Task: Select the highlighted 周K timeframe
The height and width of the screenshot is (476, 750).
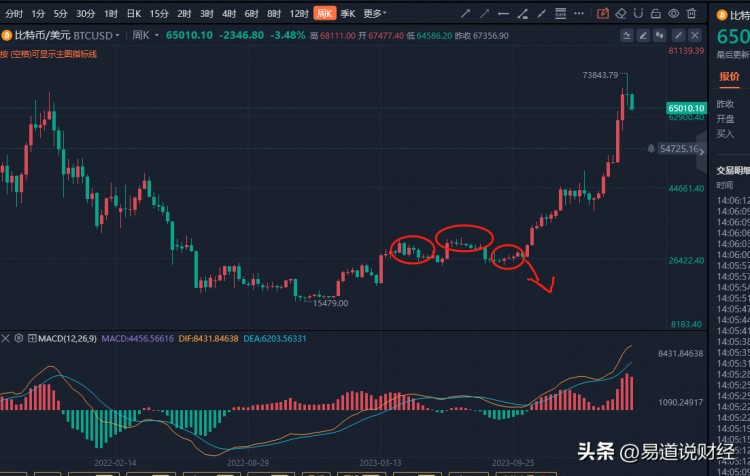Action: tap(325, 13)
